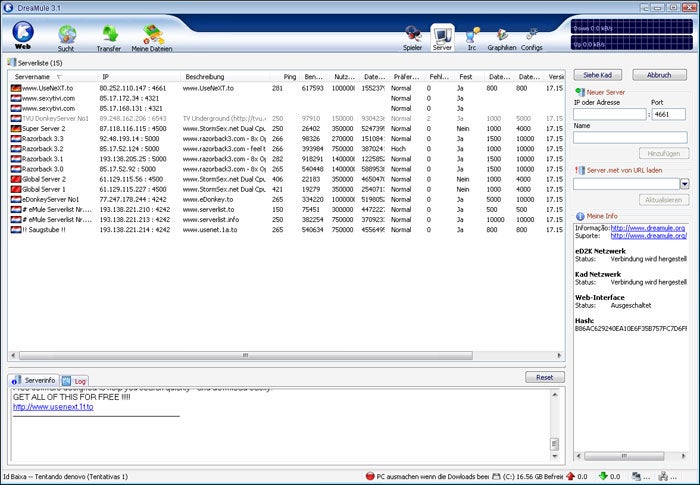Open the Graphiken statistics icon
This screenshot has height=485, width=700.
click(502, 38)
